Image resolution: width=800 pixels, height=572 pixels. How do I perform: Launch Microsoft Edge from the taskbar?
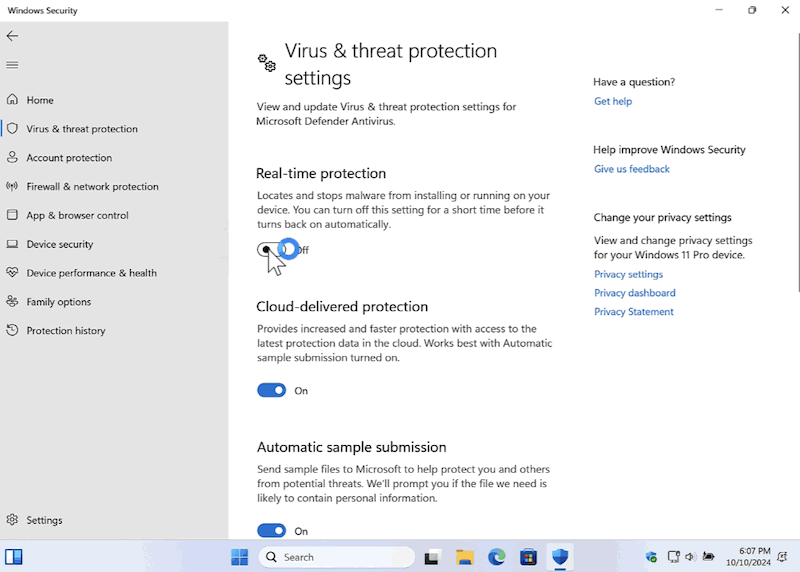pos(496,557)
